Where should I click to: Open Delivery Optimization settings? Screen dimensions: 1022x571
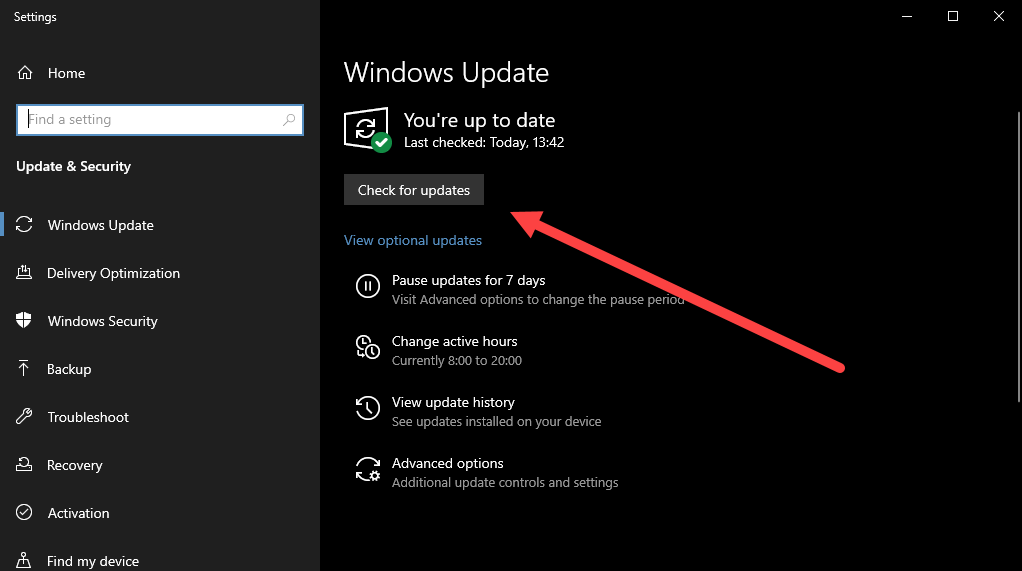click(x=113, y=273)
